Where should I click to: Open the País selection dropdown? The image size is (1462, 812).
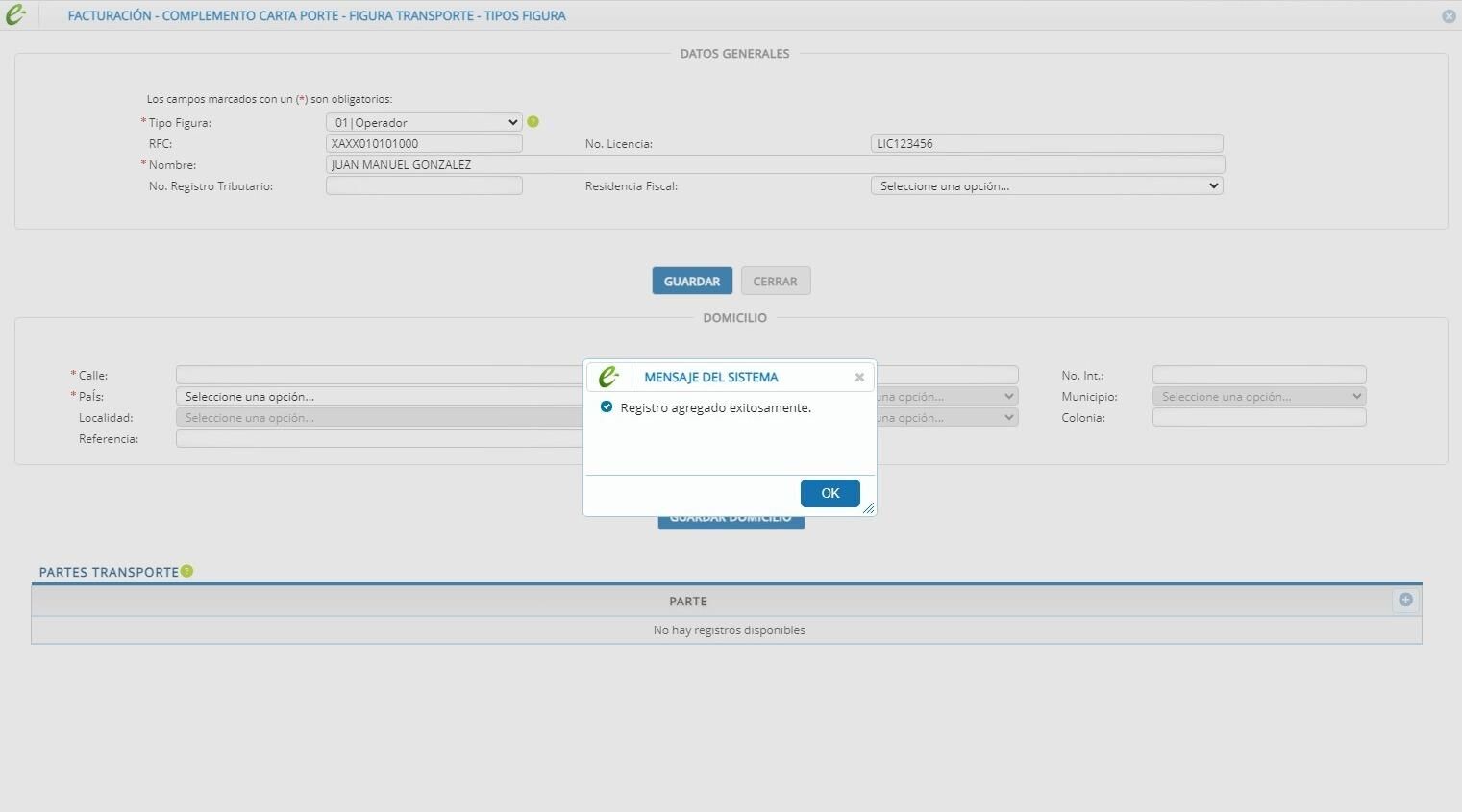coord(380,396)
